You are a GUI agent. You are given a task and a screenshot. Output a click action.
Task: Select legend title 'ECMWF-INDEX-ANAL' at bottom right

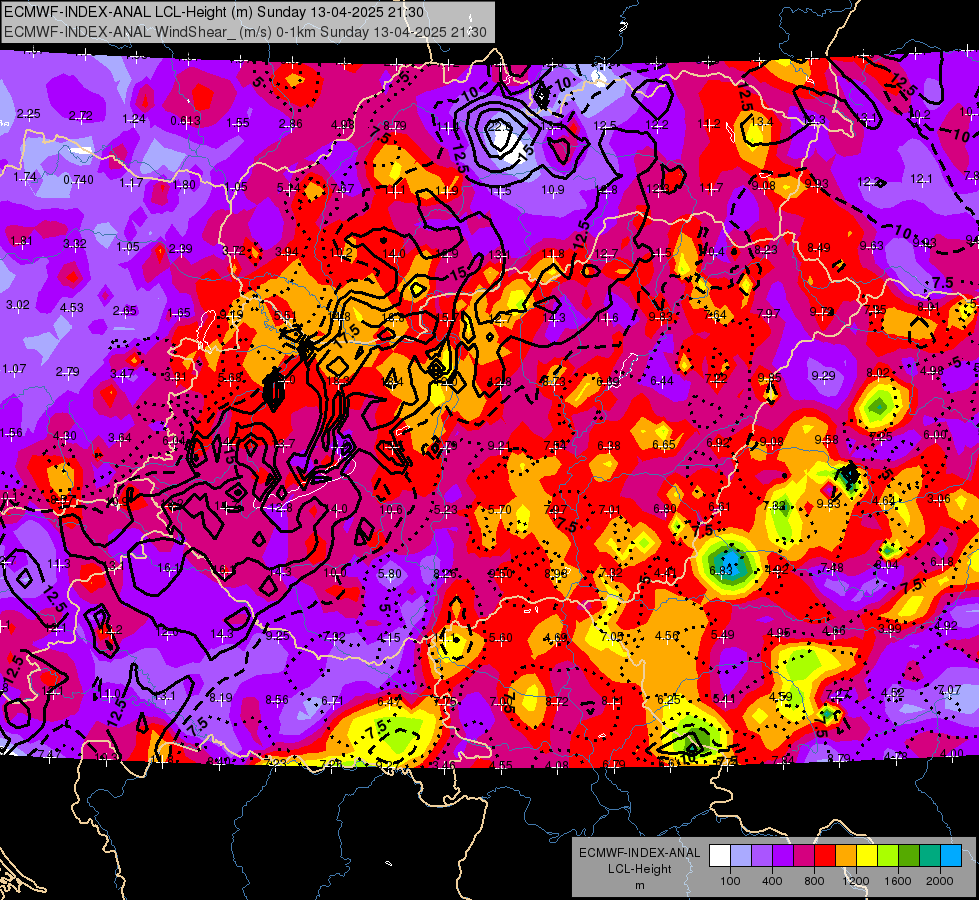pos(639,853)
